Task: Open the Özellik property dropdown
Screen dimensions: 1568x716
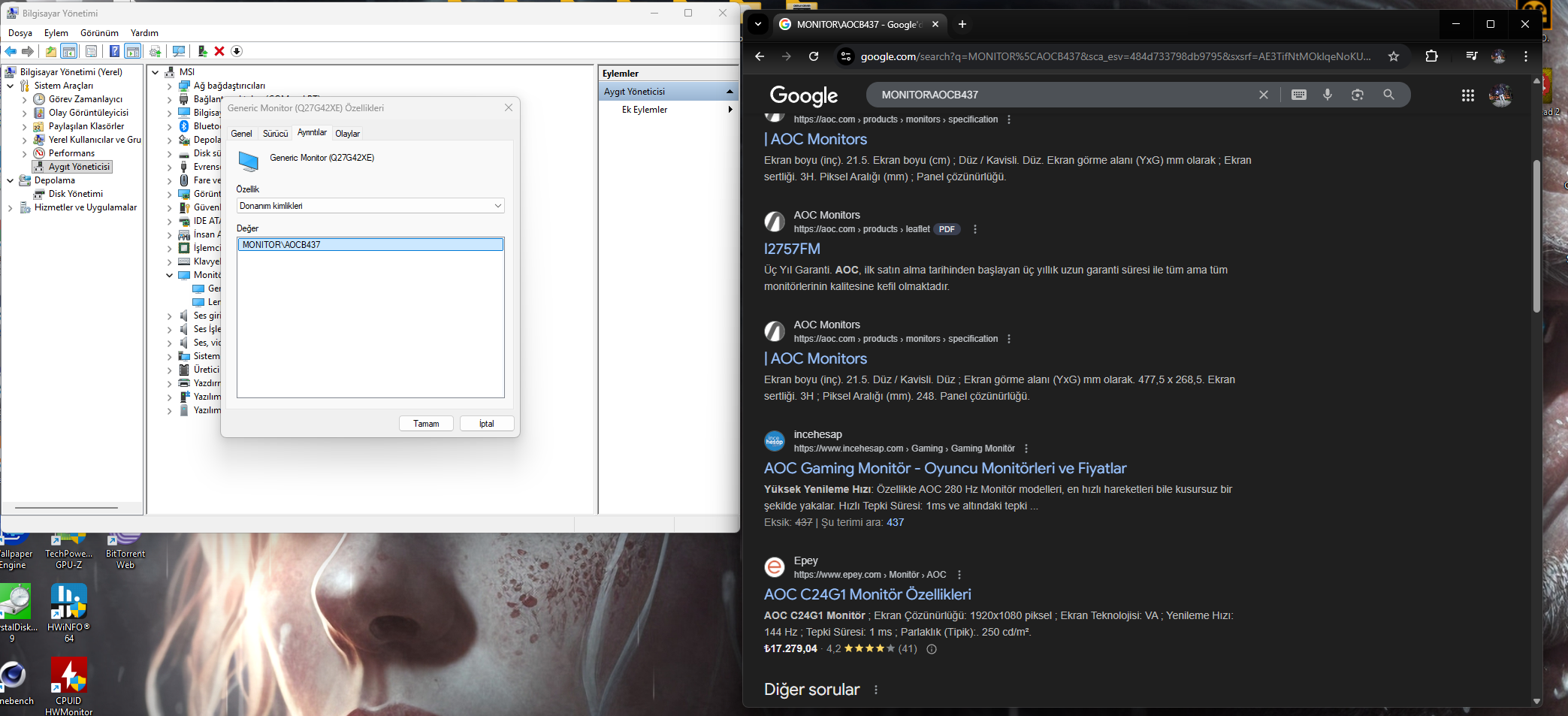Action: click(x=370, y=206)
